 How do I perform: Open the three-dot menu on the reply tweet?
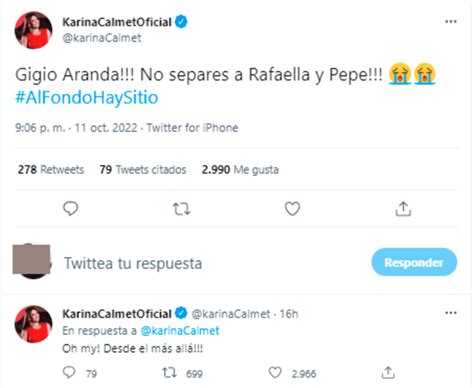[451, 313]
